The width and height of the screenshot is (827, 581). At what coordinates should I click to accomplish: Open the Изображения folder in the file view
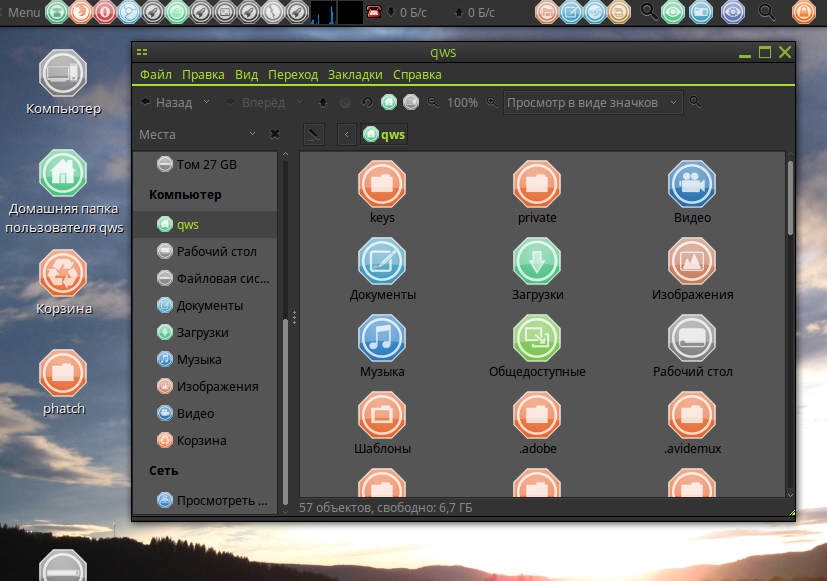pos(692,269)
